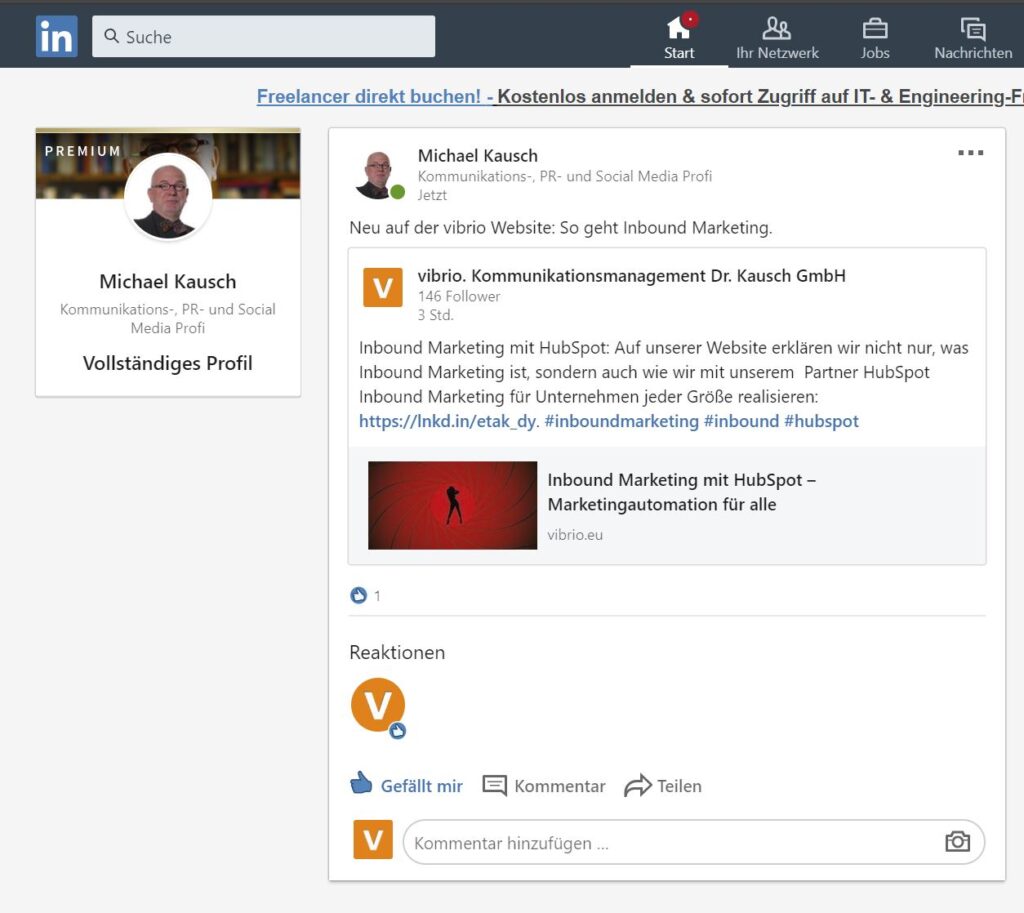1024x913 pixels.
Task: Click the #hubspot hashtag
Action: [x=821, y=421]
